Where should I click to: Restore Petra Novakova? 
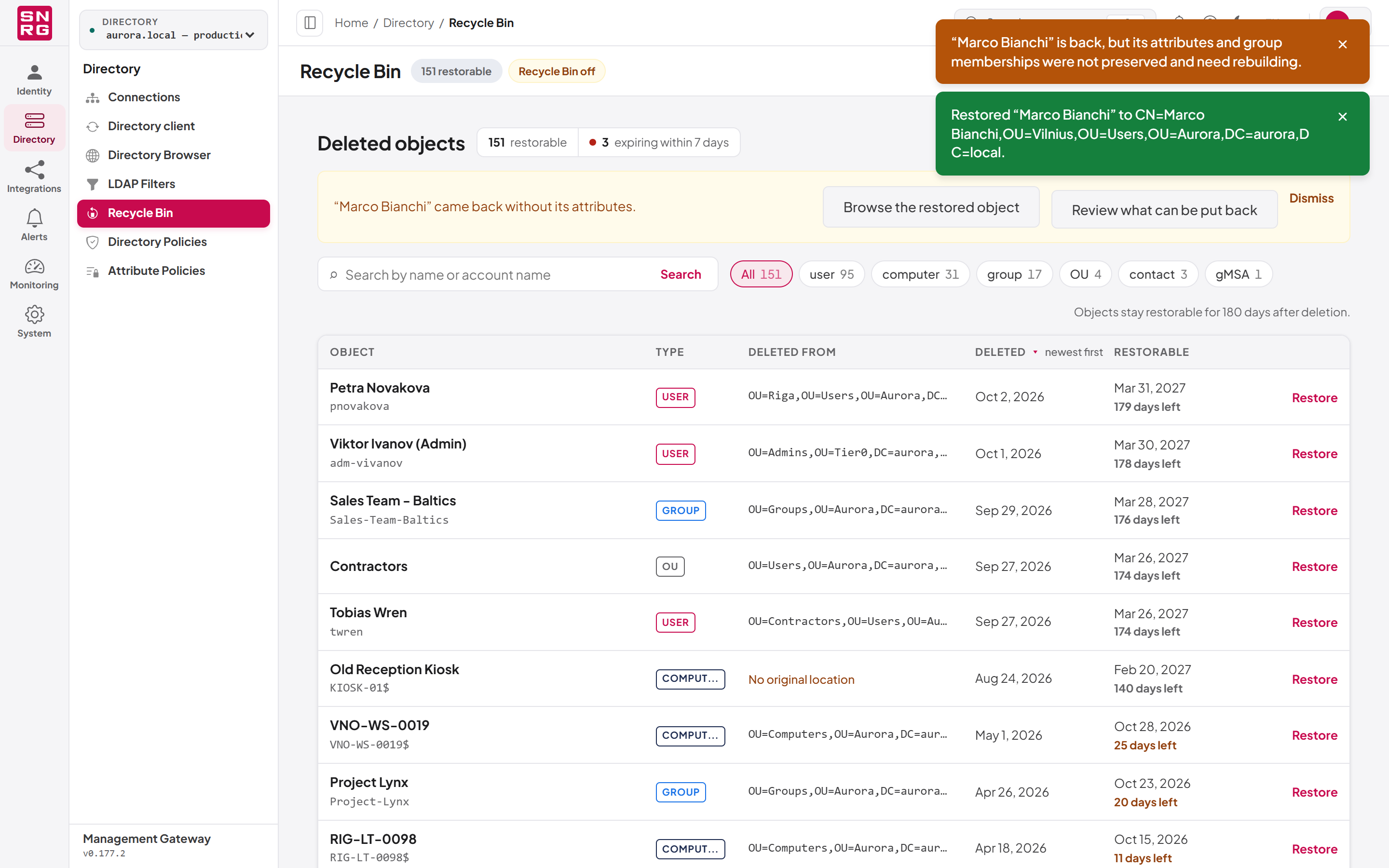pyautogui.click(x=1314, y=398)
